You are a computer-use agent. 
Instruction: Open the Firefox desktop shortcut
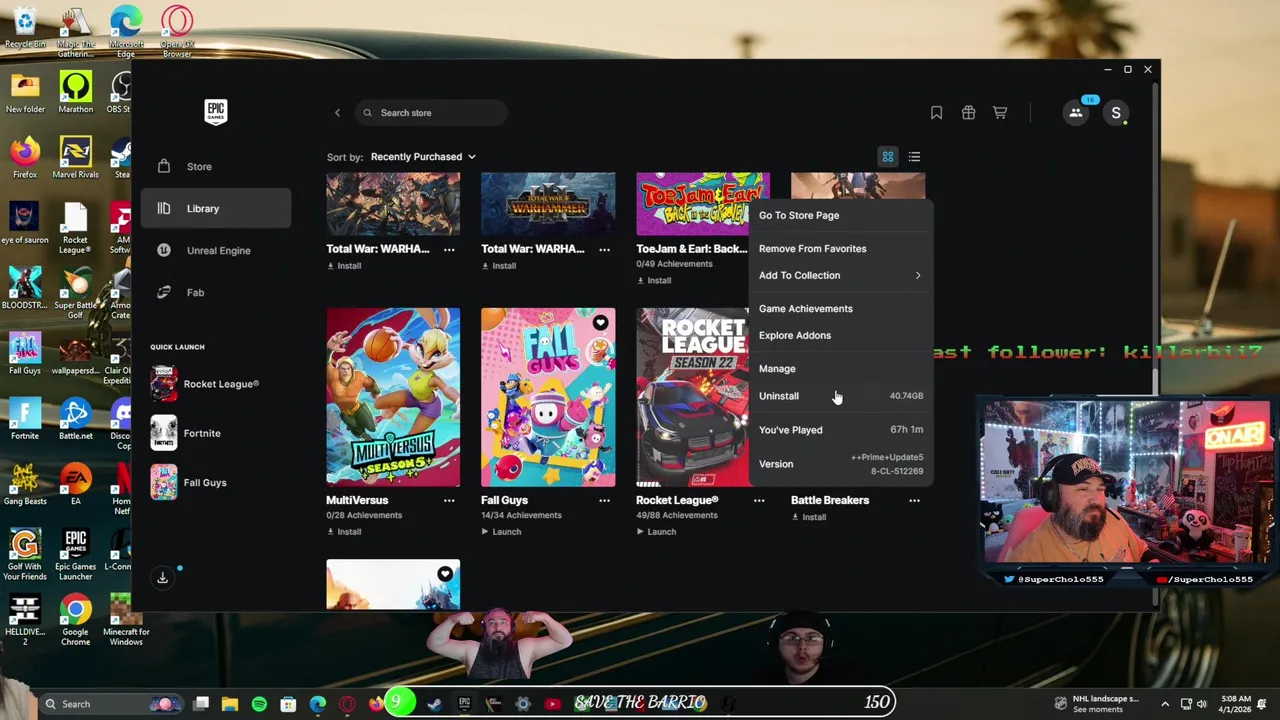click(x=25, y=158)
